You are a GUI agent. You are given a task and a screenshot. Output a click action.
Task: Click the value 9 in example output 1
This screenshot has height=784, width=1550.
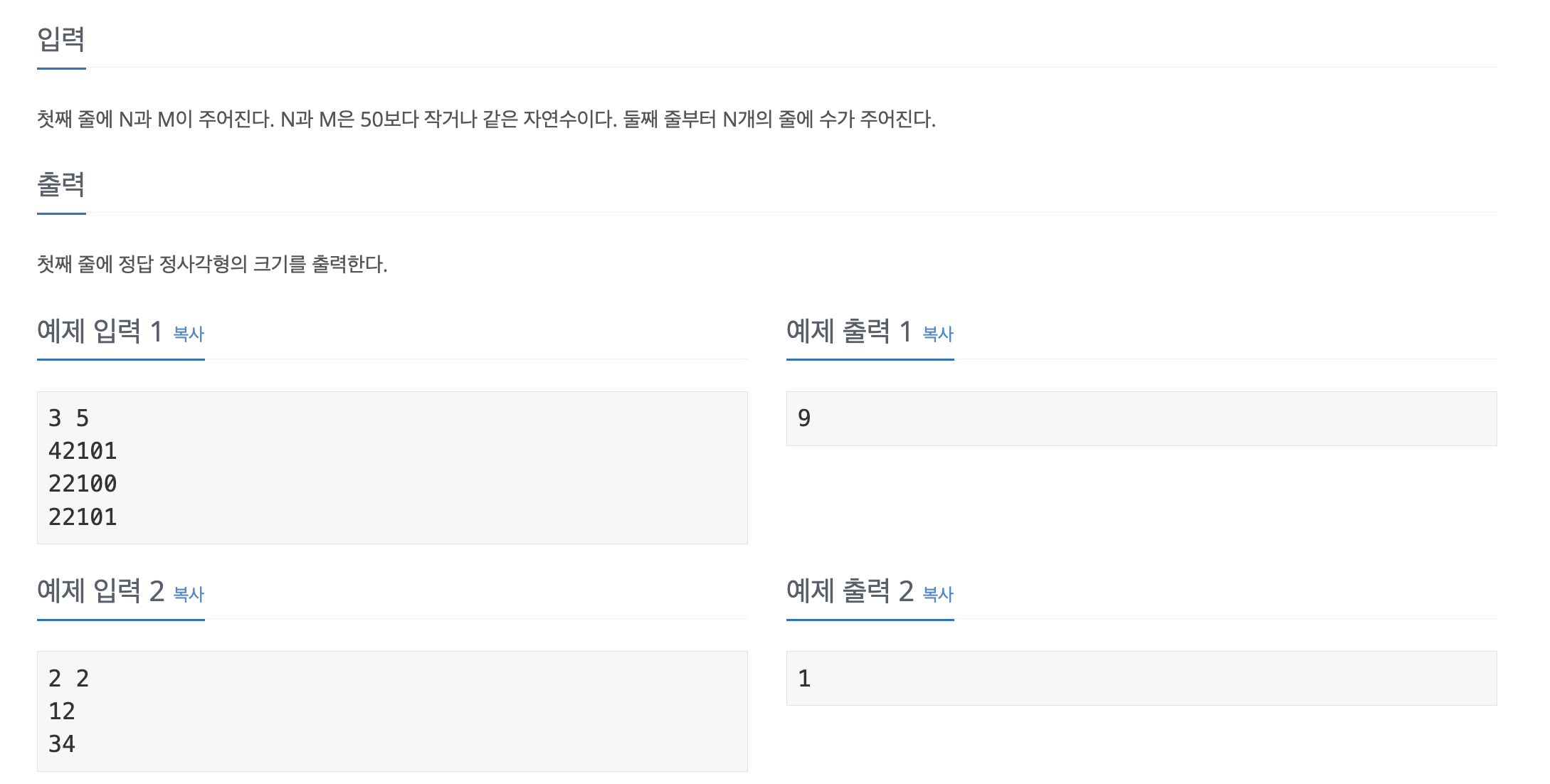click(804, 418)
